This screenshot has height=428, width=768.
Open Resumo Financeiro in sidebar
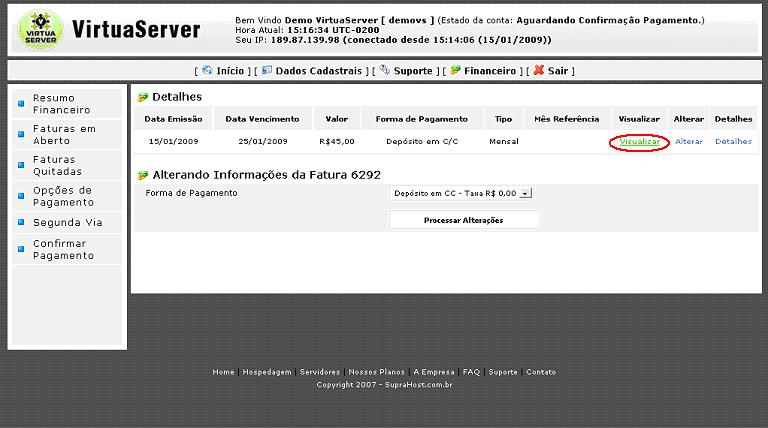pos(62,104)
